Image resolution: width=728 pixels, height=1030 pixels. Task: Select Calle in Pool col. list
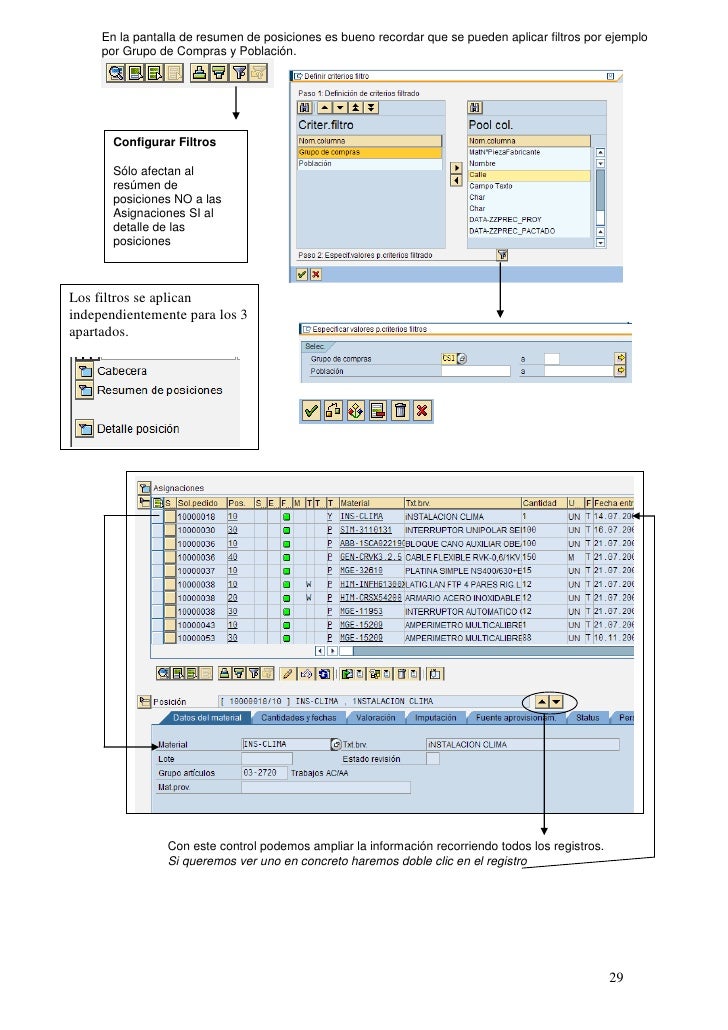[x=529, y=175]
